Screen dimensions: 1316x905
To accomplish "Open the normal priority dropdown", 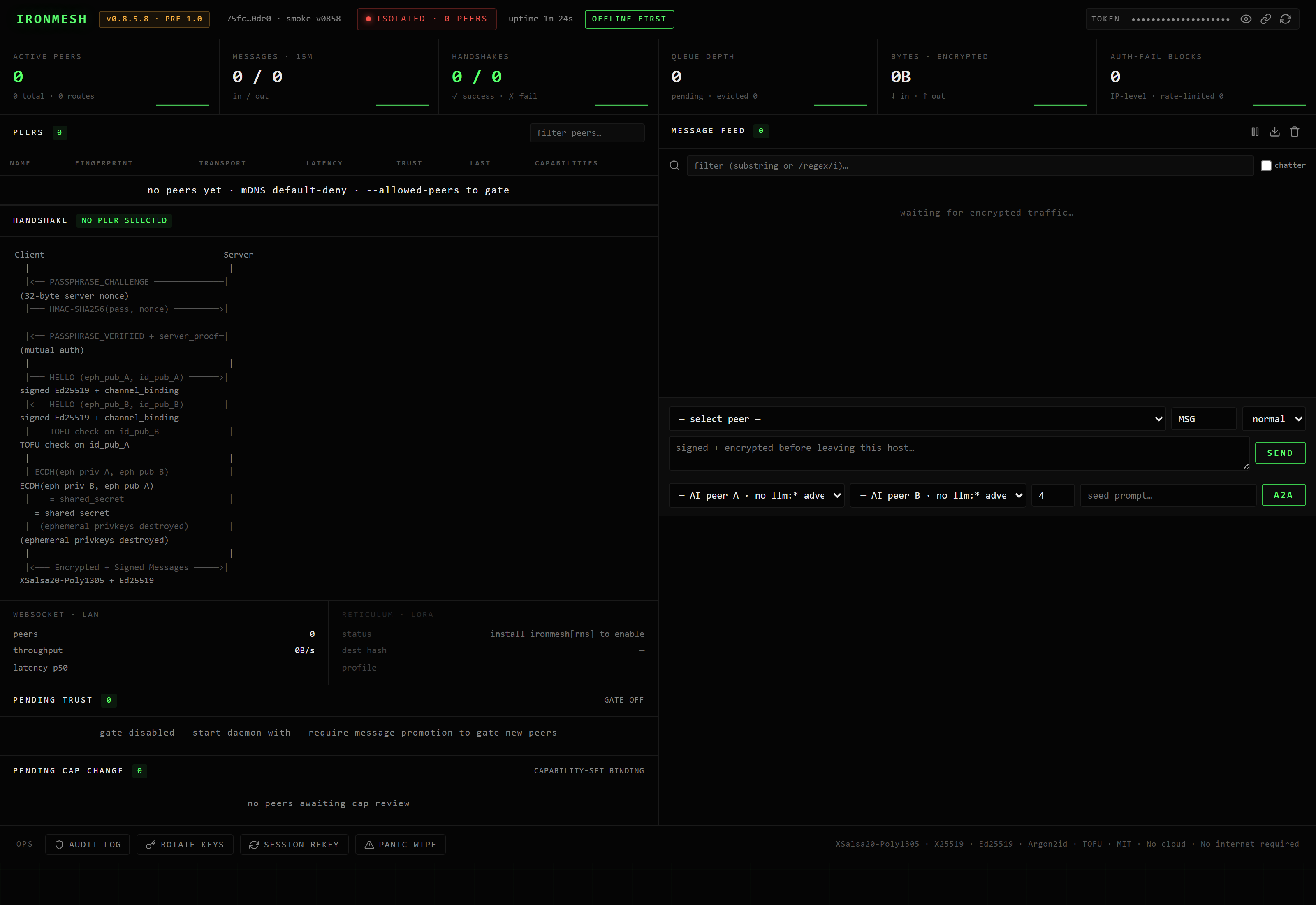I will tap(1274, 419).
